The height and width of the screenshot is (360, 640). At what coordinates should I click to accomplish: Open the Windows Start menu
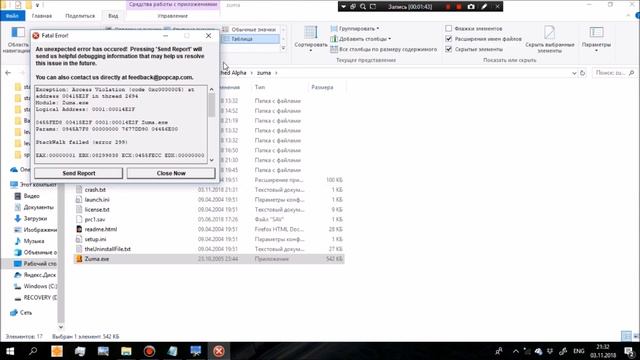tap(10, 351)
